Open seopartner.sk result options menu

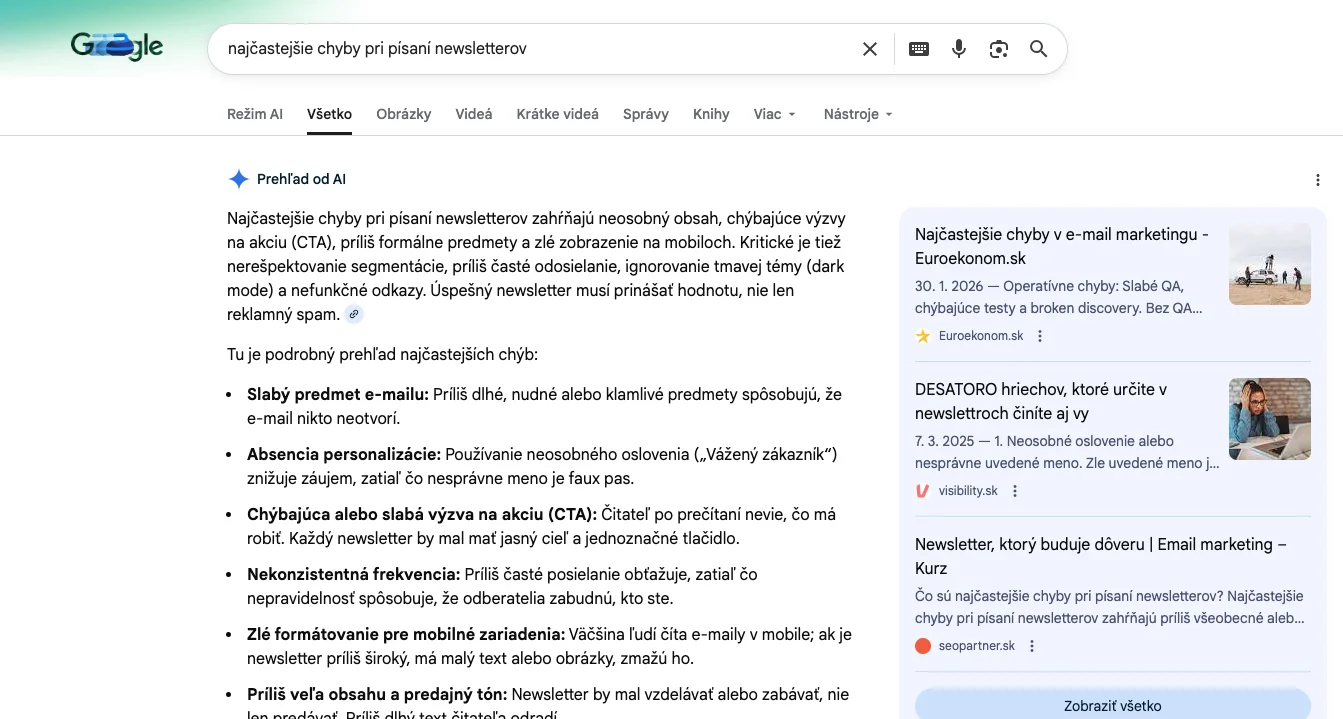click(x=1032, y=646)
